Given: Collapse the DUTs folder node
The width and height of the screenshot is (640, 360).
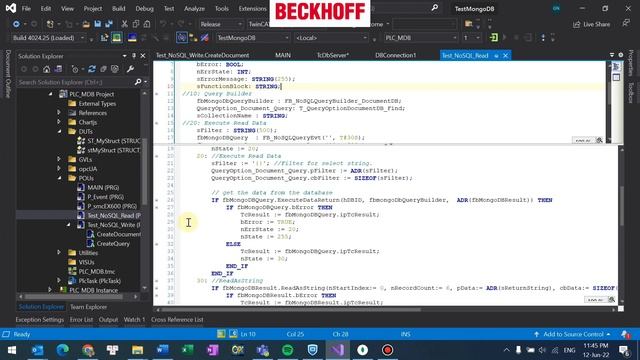Looking at the screenshot, I should [x=59, y=131].
